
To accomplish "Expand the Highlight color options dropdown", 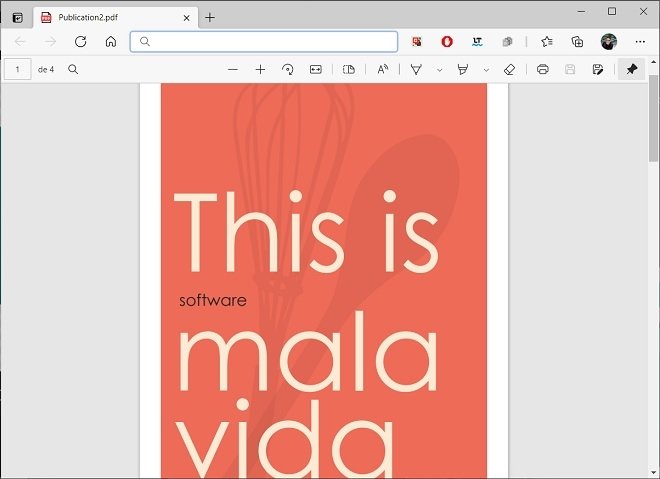I will (486, 70).
